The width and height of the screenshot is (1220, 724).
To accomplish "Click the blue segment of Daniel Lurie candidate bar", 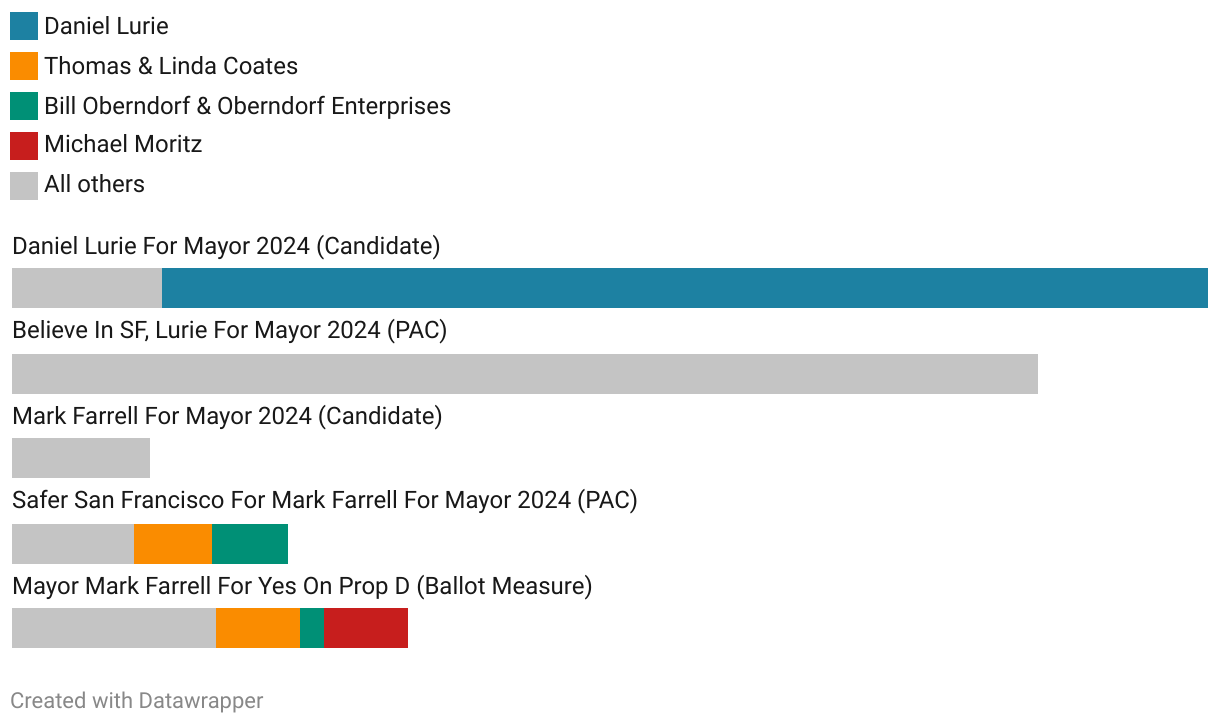I will pos(685,288).
